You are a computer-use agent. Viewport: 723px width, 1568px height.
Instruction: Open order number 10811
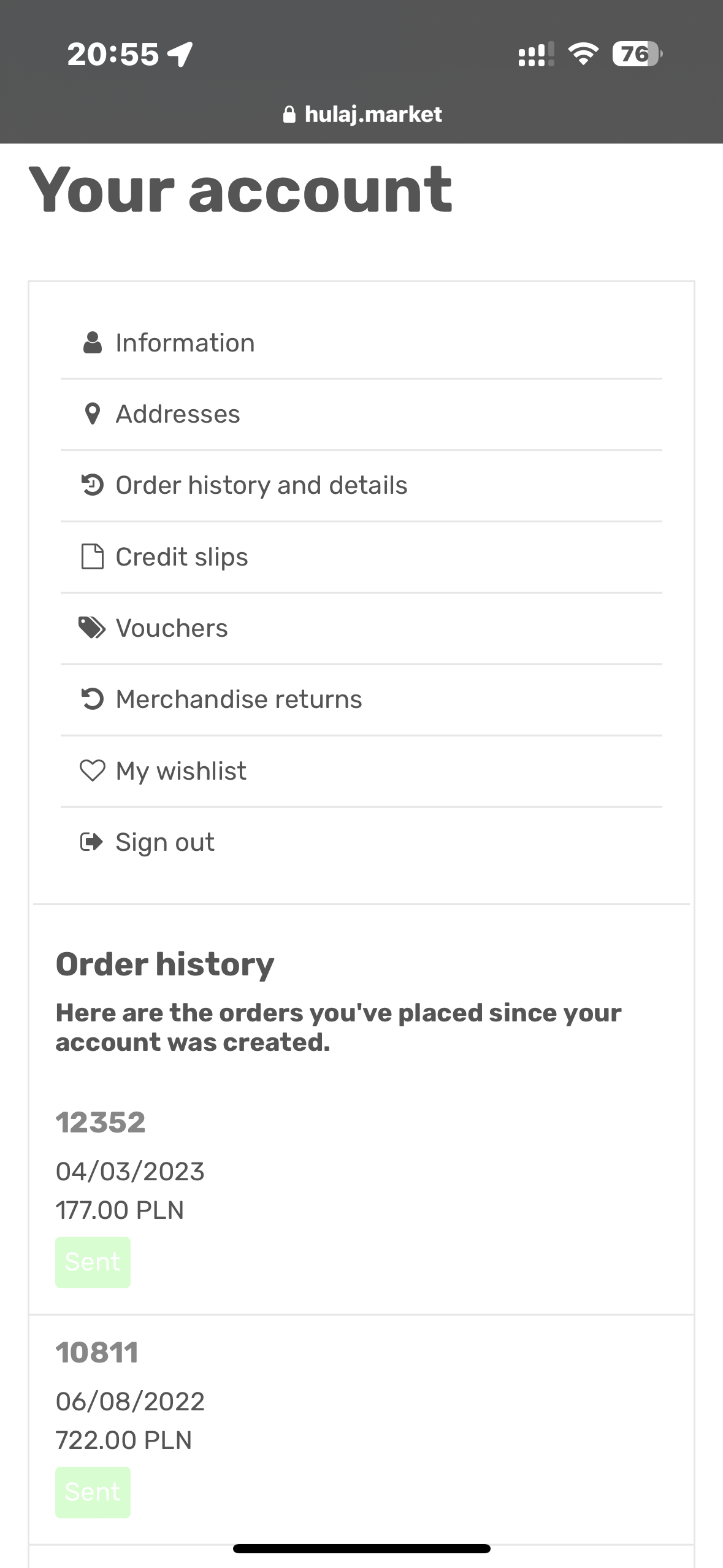pyautogui.click(x=97, y=1353)
